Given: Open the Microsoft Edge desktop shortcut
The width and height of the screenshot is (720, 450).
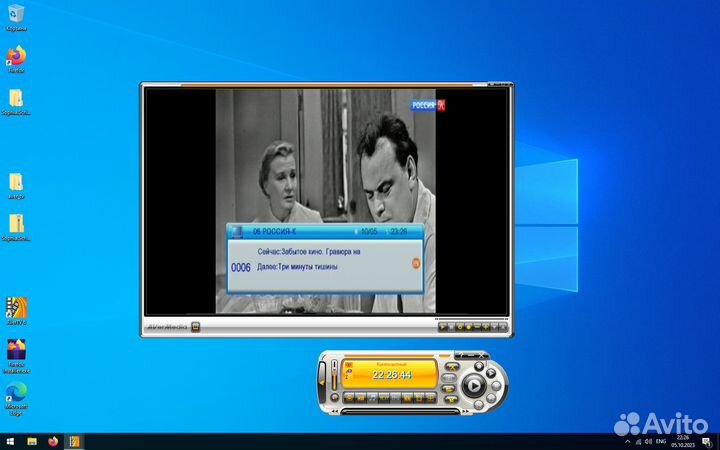Looking at the screenshot, I should click(16, 398).
